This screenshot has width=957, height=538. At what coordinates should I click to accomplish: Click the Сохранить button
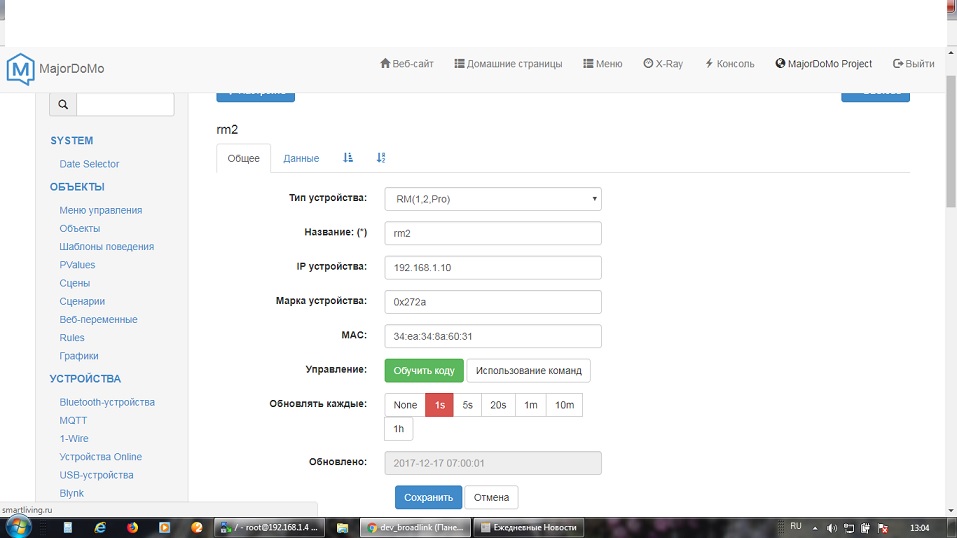[428, 497]
